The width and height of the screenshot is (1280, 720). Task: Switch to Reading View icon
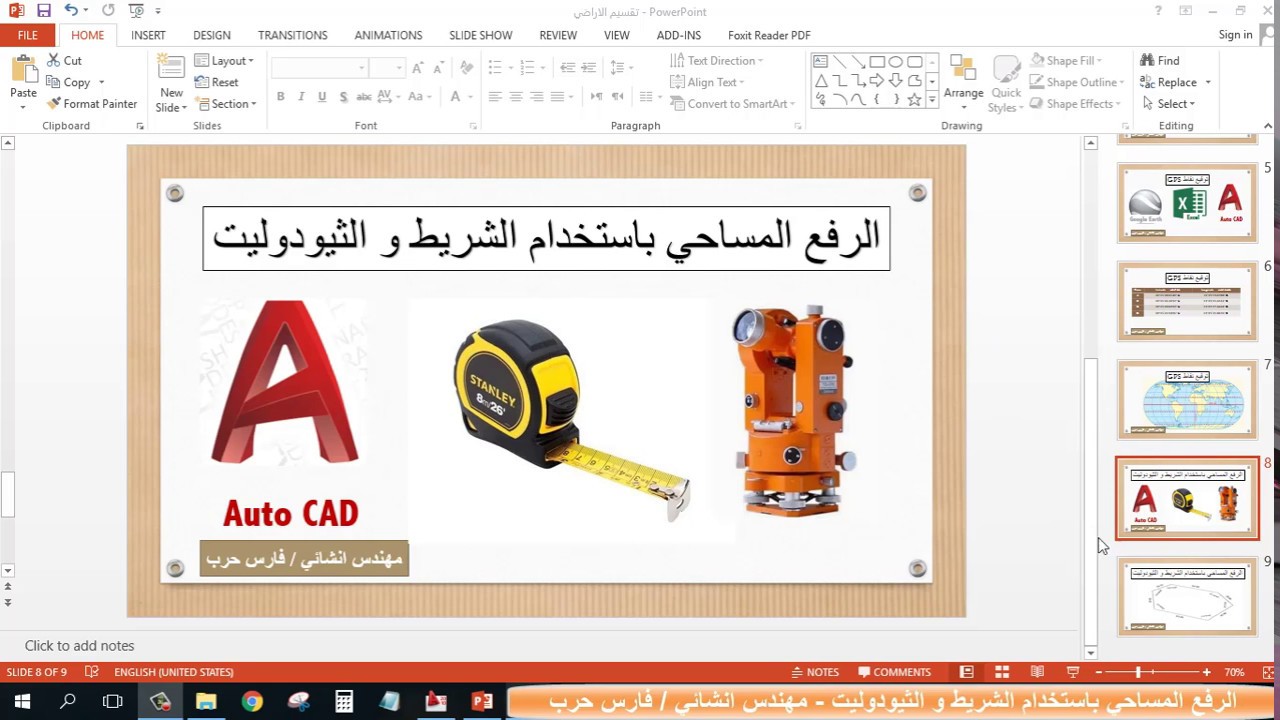coord(1037,672)
